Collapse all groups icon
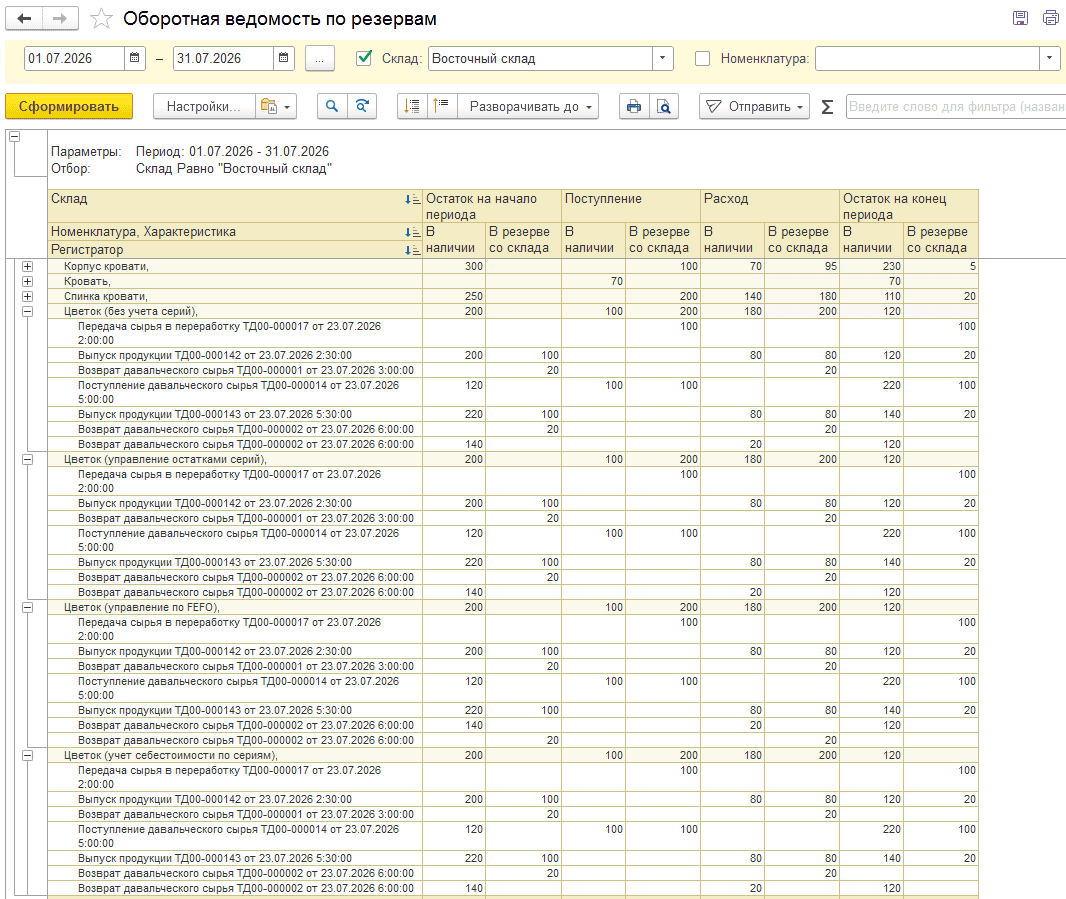1066x899 pixels. 412,107
